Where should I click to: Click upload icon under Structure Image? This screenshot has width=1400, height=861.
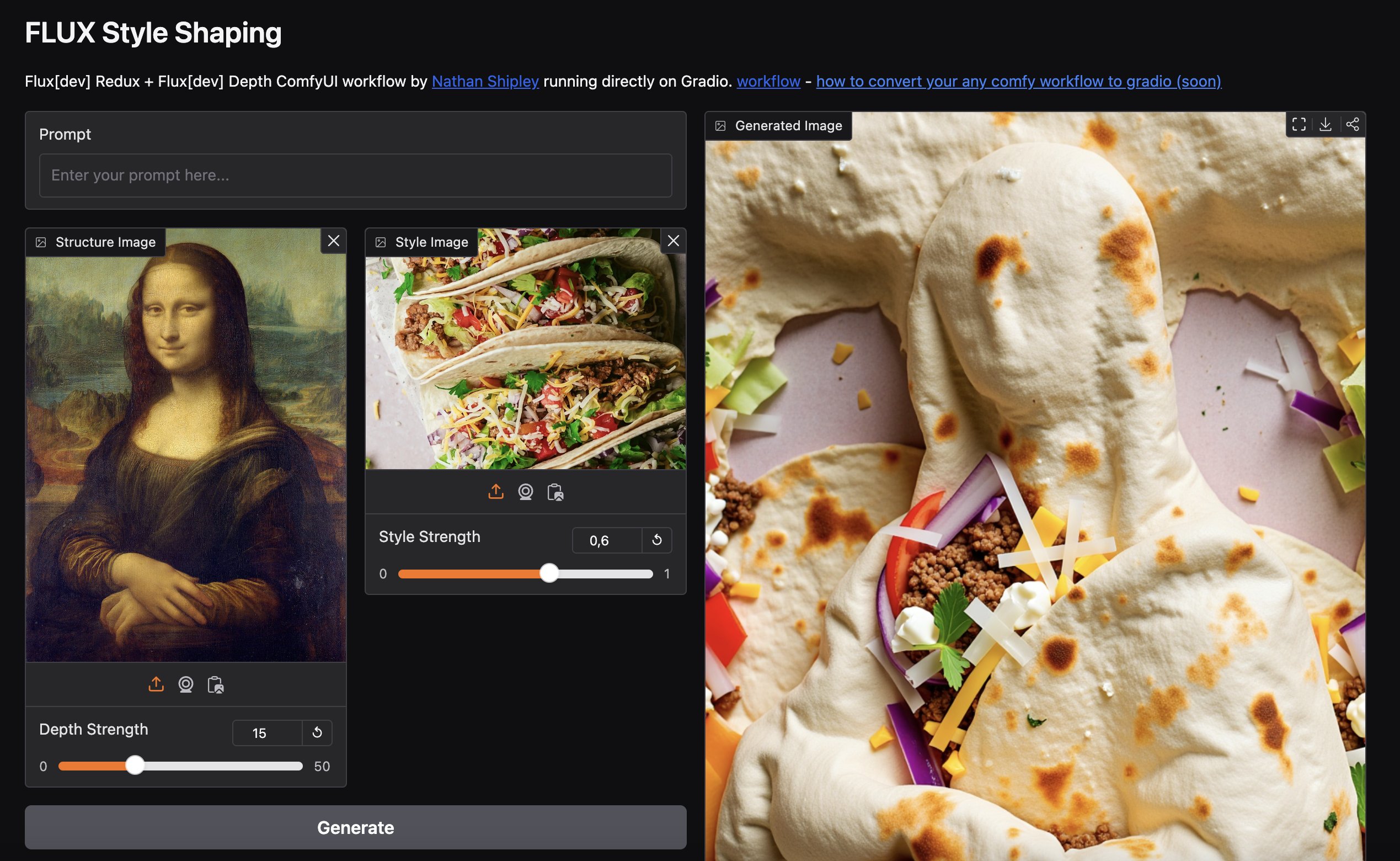(x=156, y=684)
